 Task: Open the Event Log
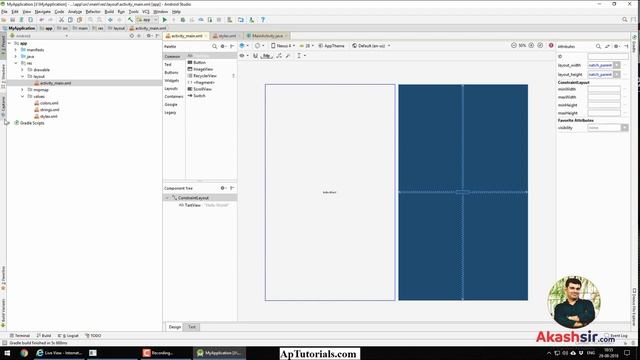click(x=617, y=336)
